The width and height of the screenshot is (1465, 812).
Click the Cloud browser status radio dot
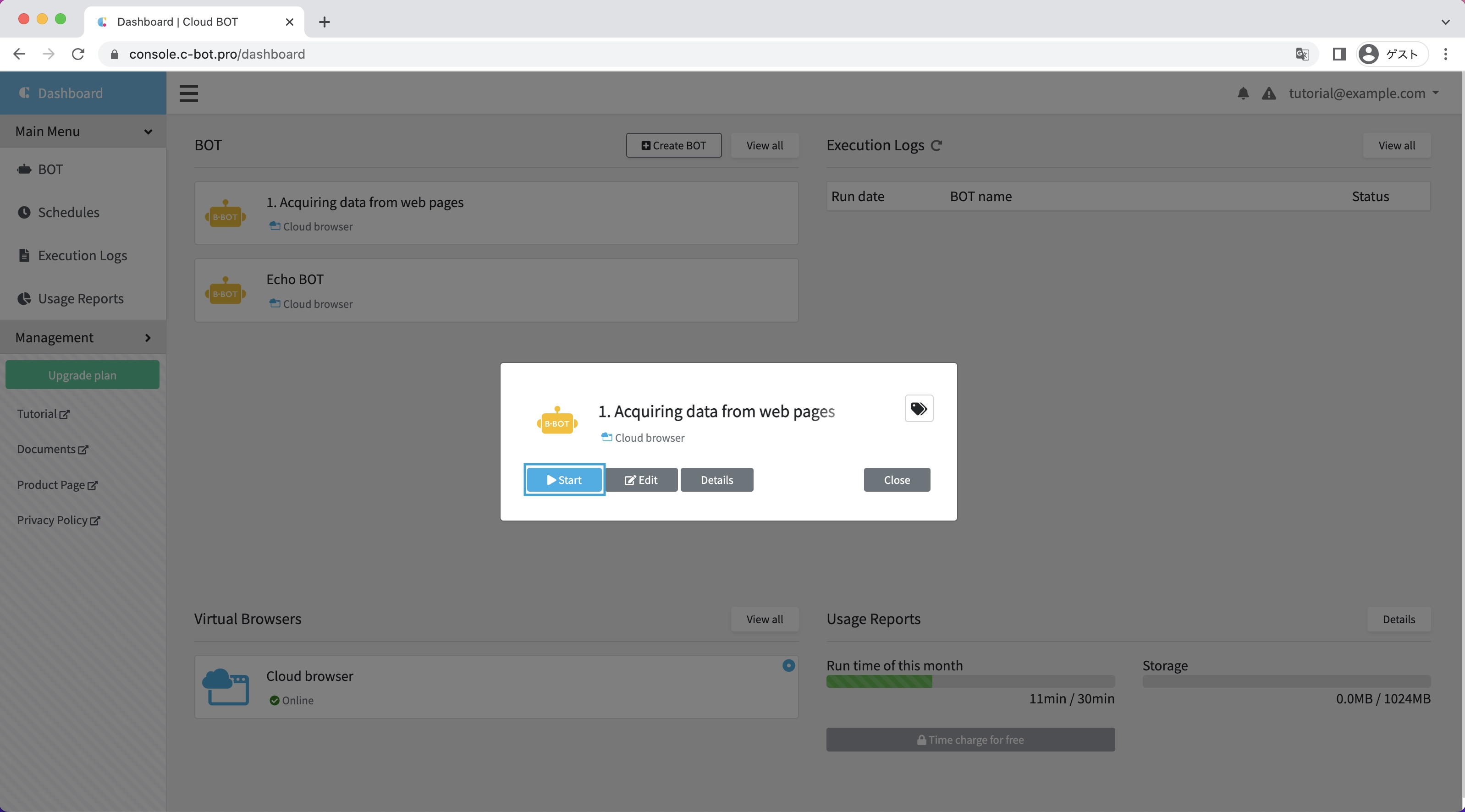click(x=788, y=665)
